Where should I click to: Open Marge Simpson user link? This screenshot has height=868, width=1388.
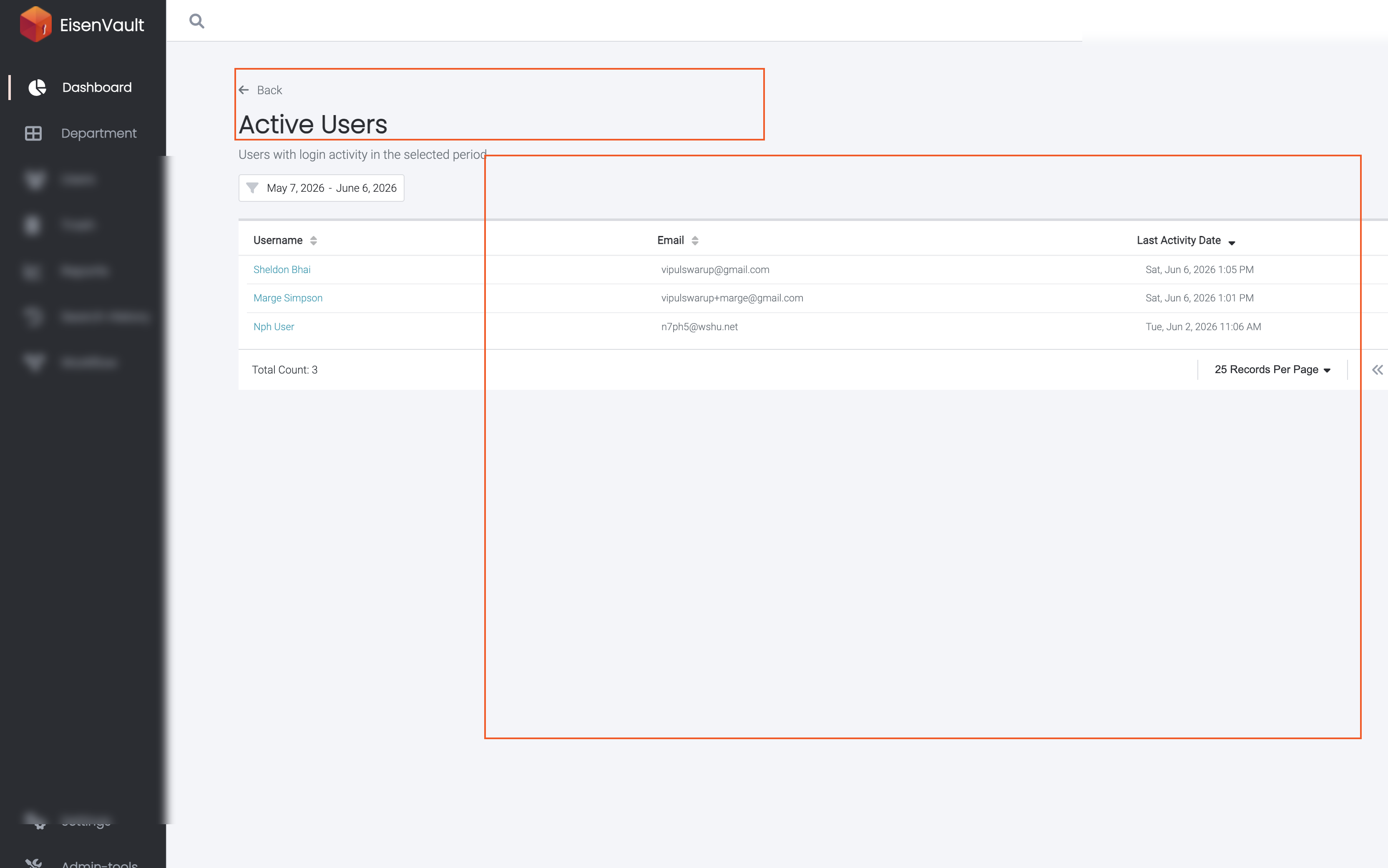(x=288, y=298)
